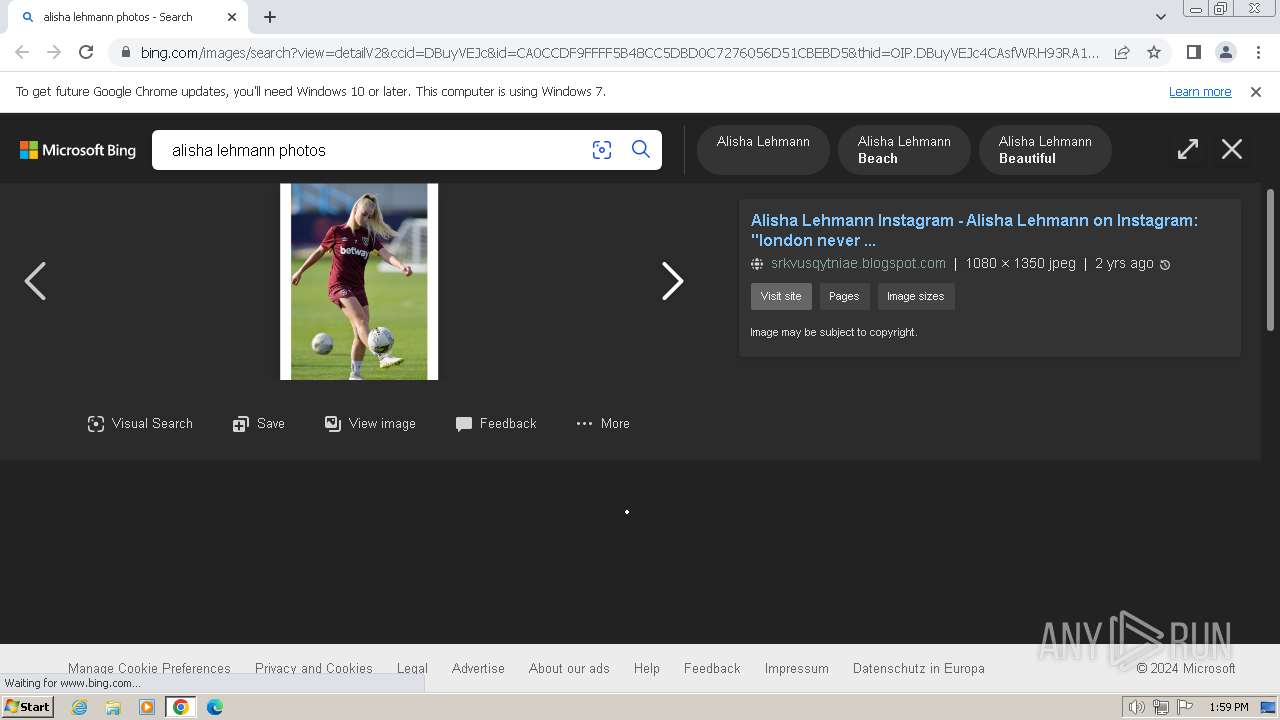Click the Microsoft Bing logo
1280x720 pixels.
tap(78, 150)
